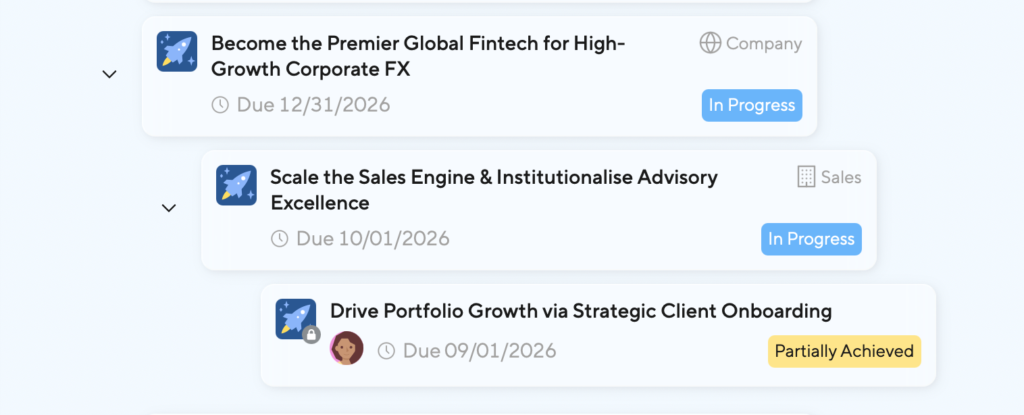Screen dimensions: 1024x415
Task: Click In Progress badge on Sales objective
Action: click(811, 239)
